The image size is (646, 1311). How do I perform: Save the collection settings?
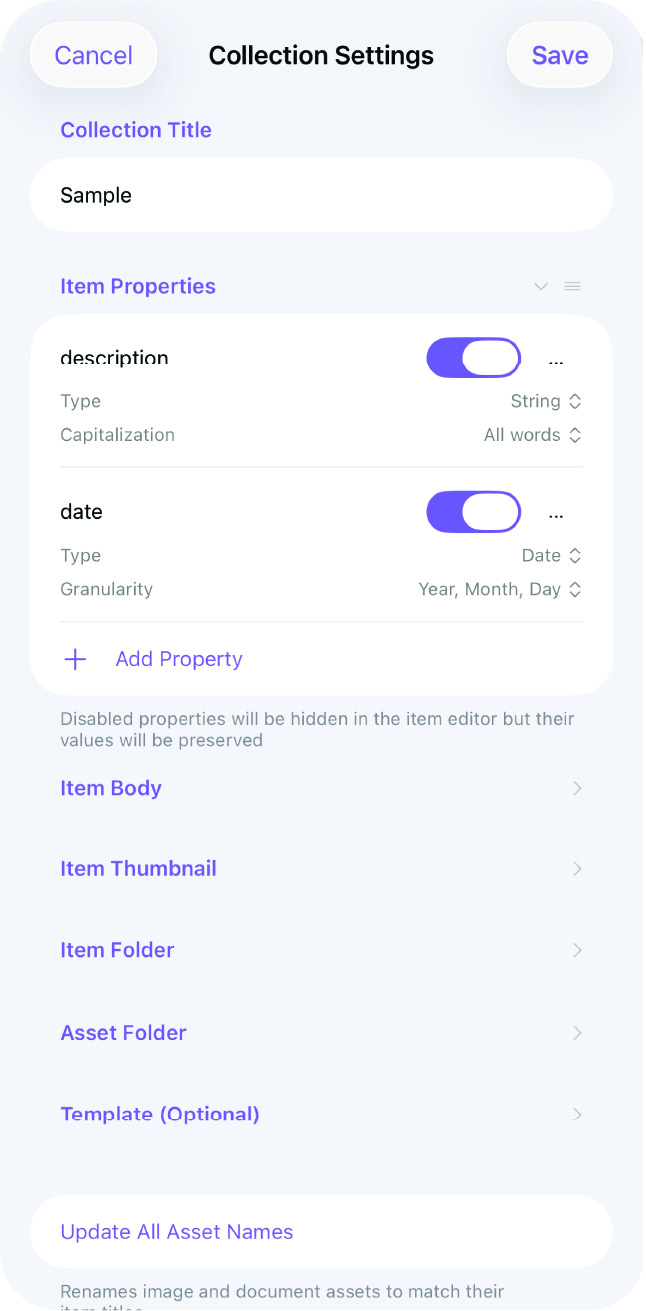(559, 55)
